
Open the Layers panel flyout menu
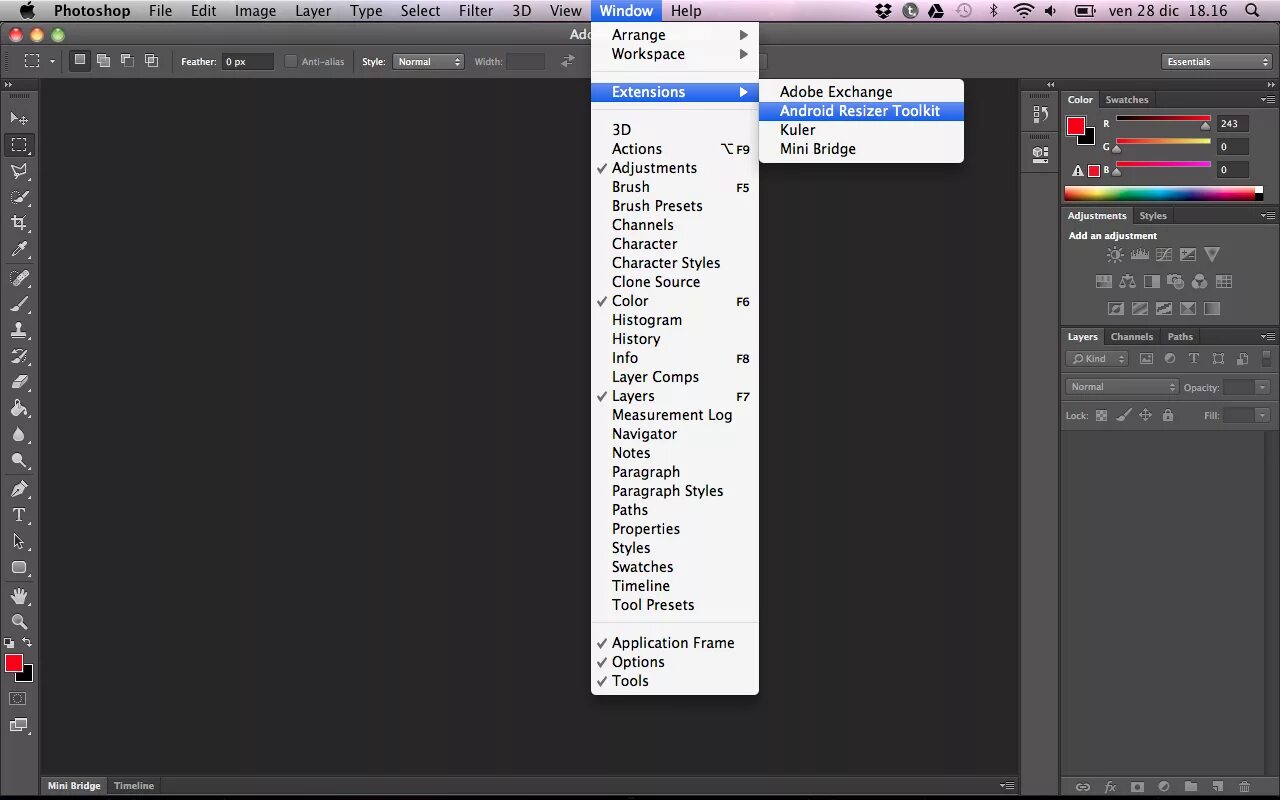pyautogui.click(x=1267, y=337)
